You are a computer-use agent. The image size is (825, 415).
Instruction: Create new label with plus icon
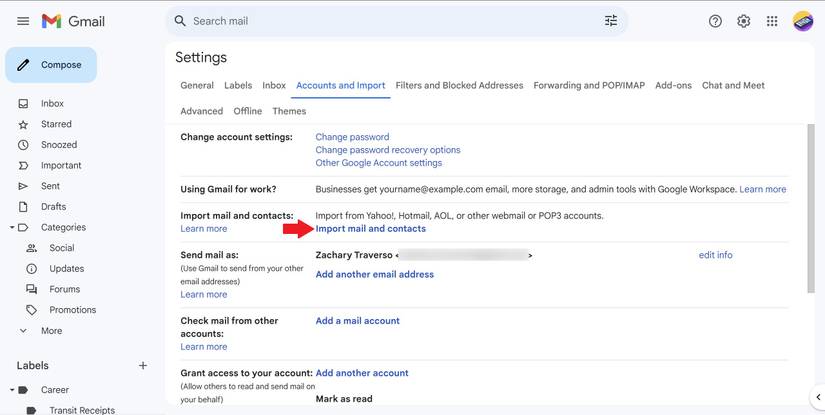click(x=143, y=366)
